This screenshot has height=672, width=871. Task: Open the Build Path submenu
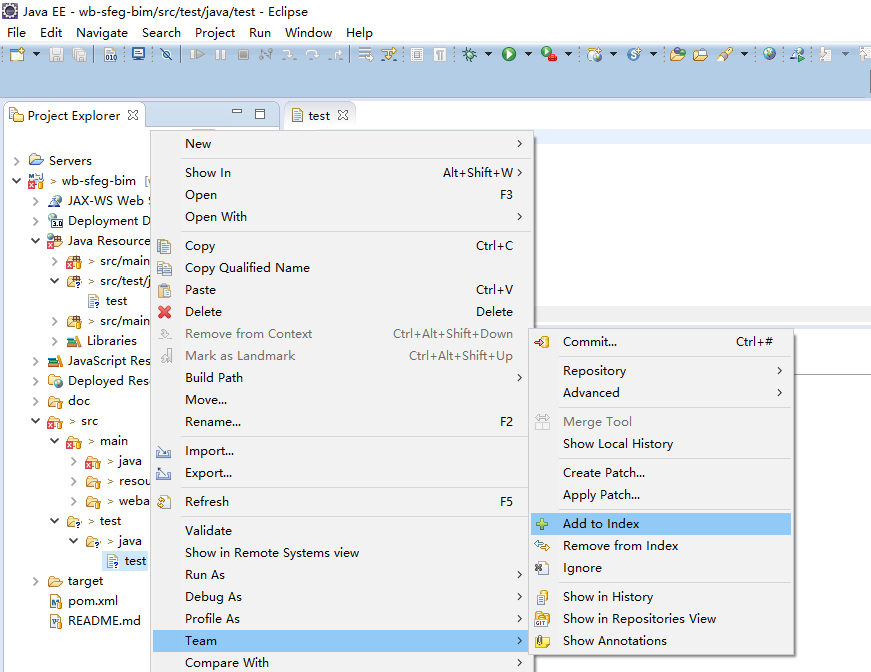(x=341, y=378)
